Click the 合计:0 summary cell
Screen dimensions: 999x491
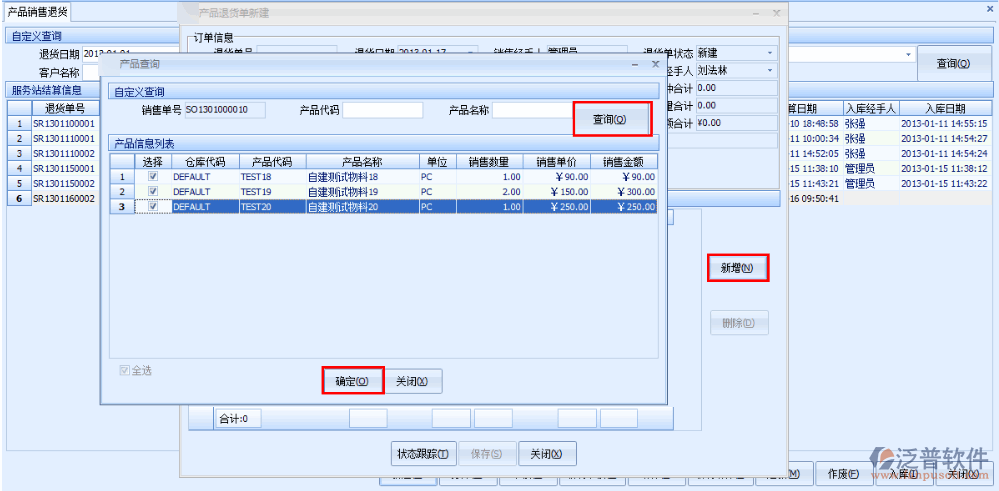[238, 418]
